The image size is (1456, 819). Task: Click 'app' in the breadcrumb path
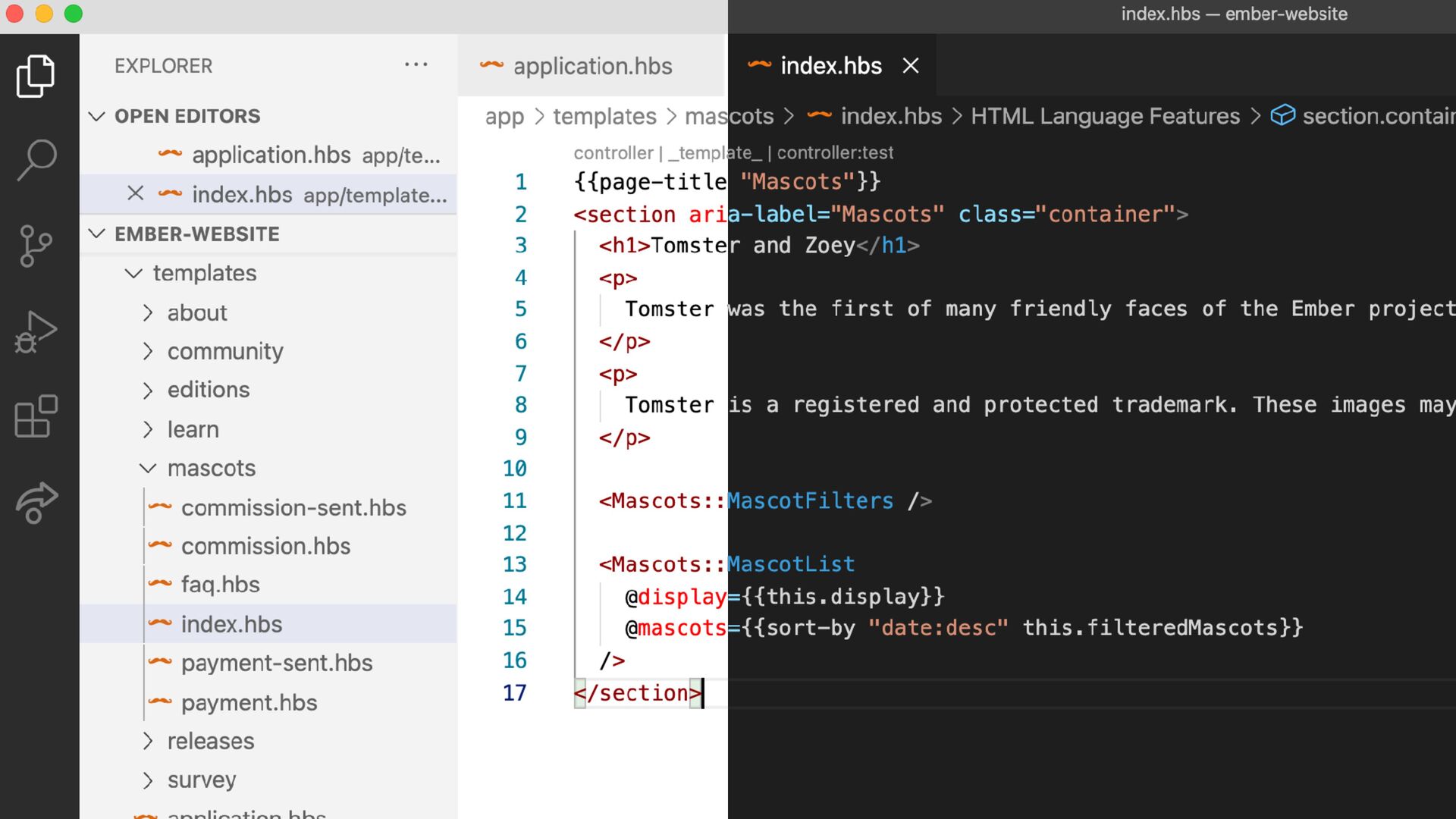pyautogui.click(x=504, y=117)
